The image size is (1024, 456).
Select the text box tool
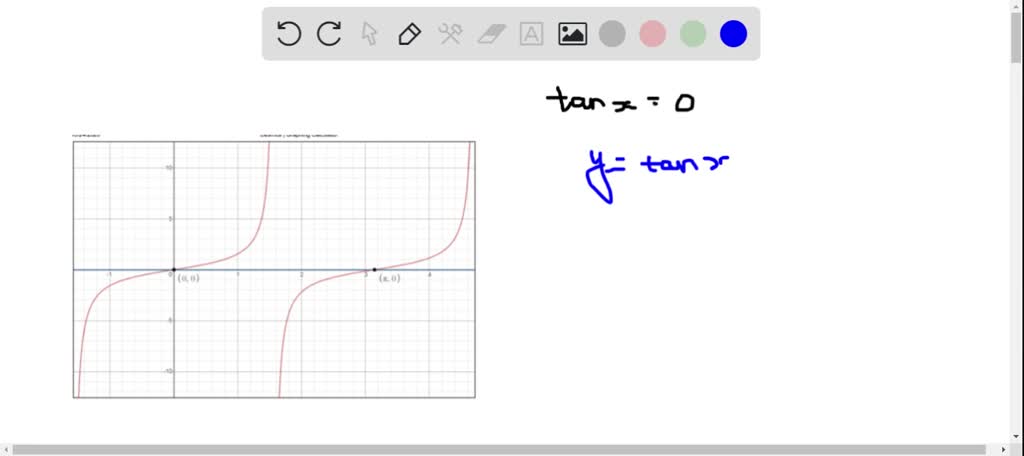click(532, 33)
